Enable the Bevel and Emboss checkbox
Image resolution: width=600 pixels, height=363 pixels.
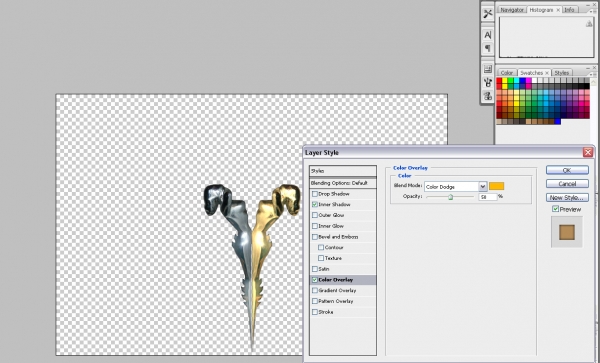pos(315,237)
